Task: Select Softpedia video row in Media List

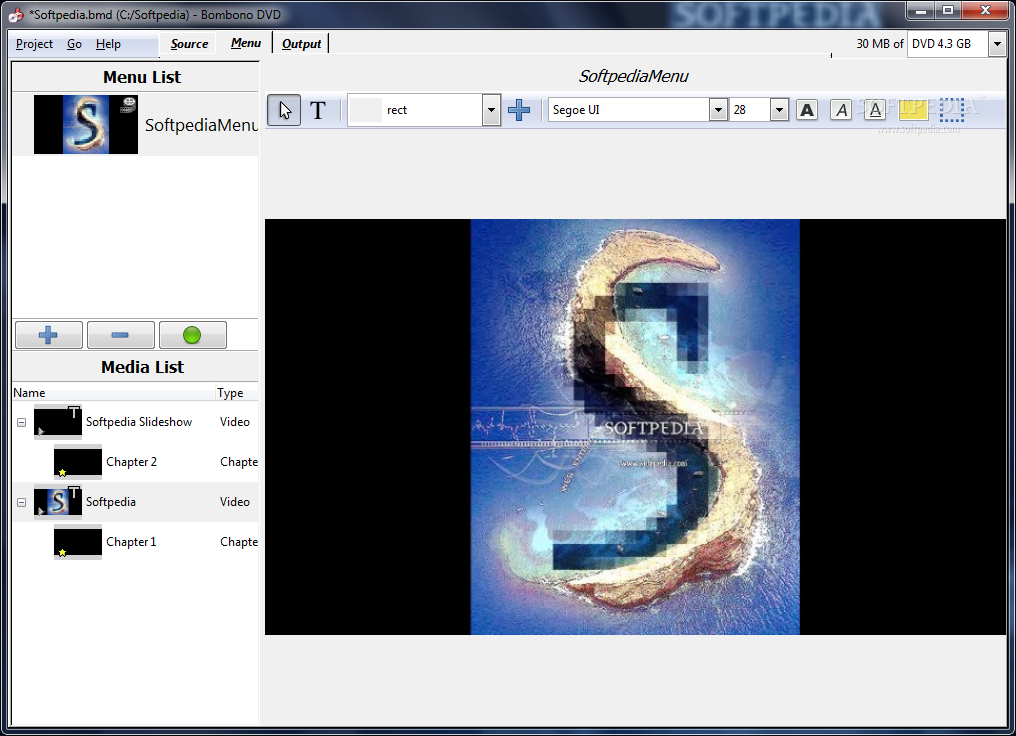Action: pos(135,502)
